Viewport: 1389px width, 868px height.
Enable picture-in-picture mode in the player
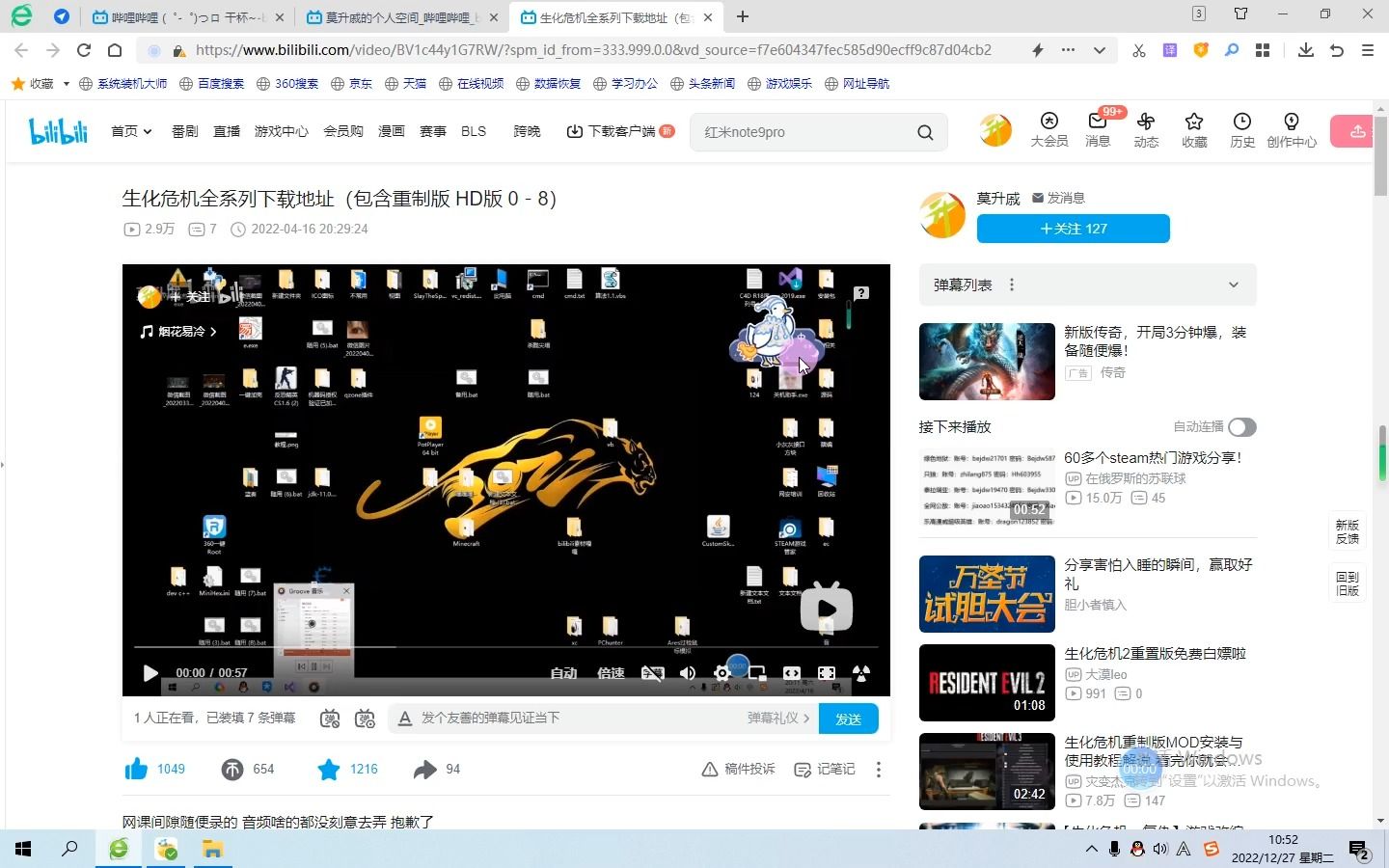coord(757,673)
